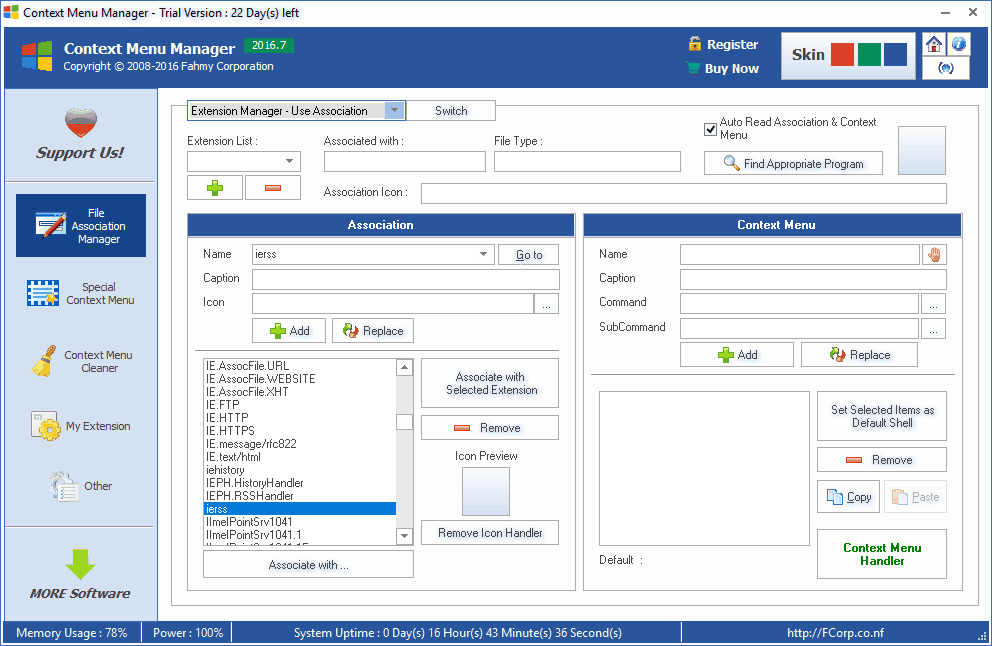The image size is (992, 646).
Task: Click the Support Us heart icon
Action: tap(81, 123)
